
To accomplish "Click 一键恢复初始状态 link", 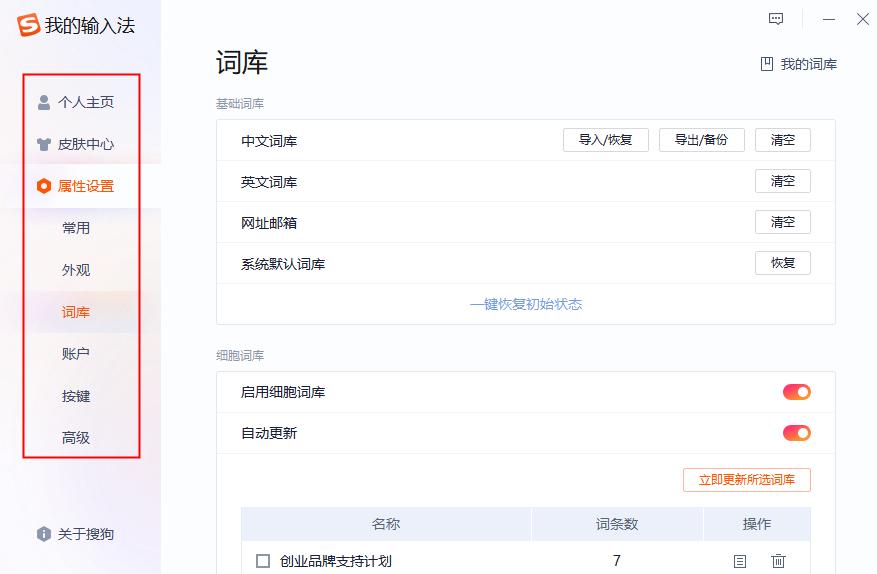I will 526,304.
